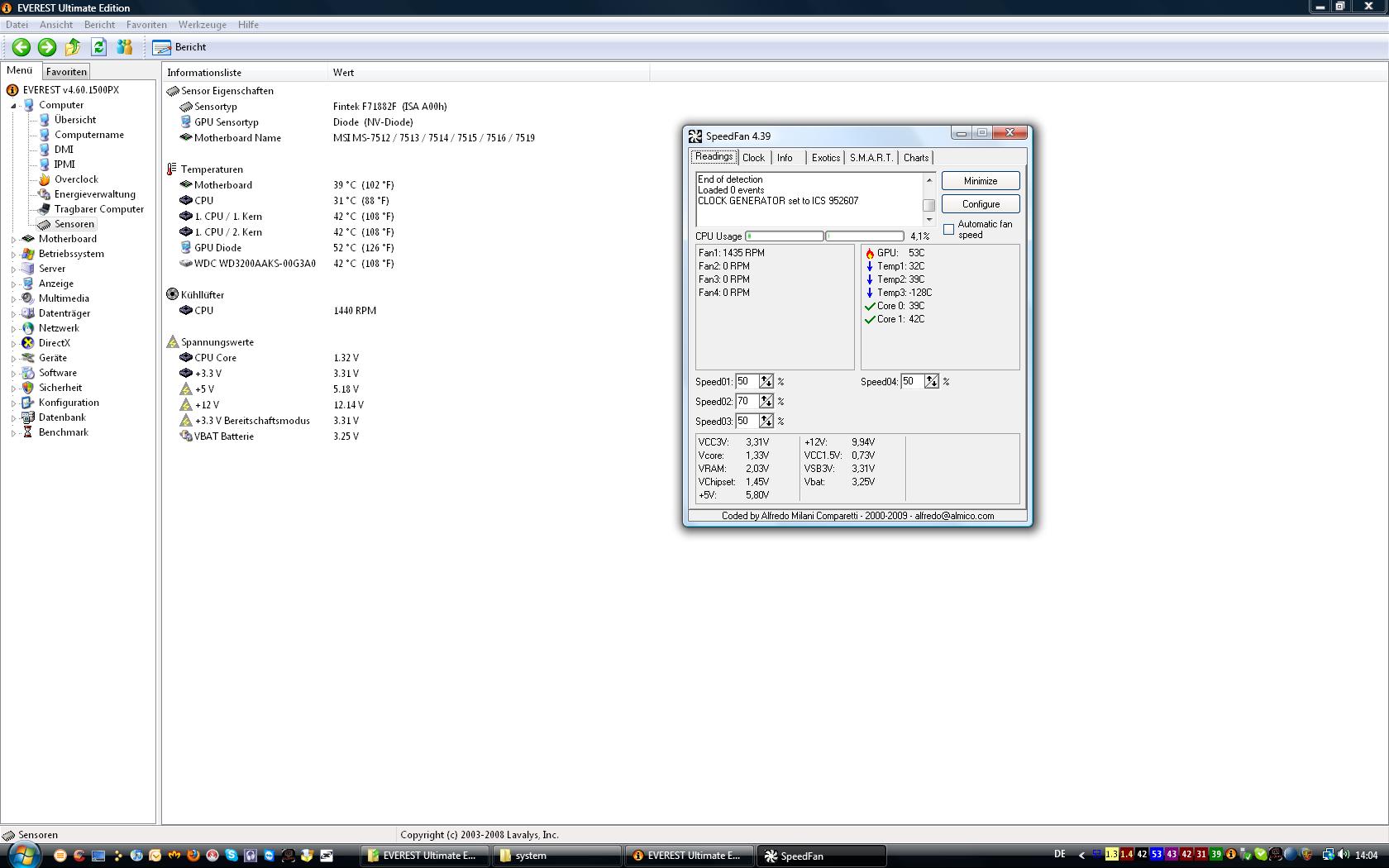Switch to SpeedFan Exotics tab
The height and width of the screenshot is (868, 1389).
(x=825, y=158)
